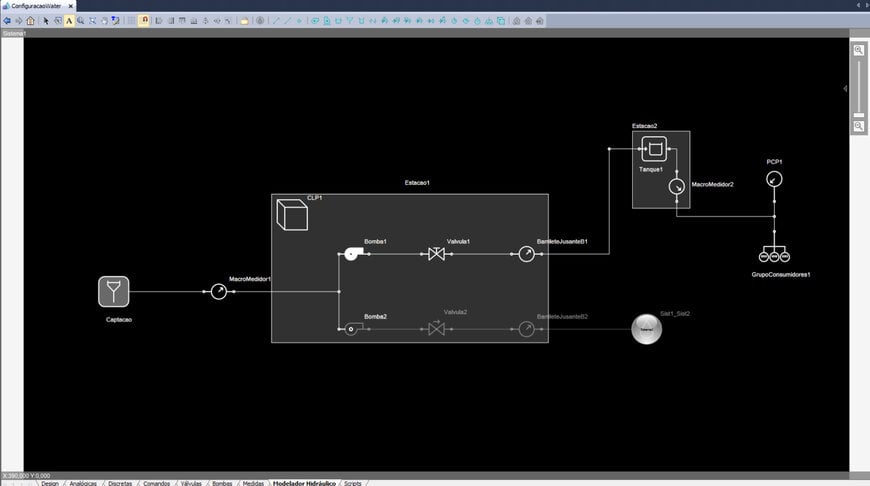The height and width of the screenshot is (486, 870).
Task: Click the zoom in button above slider
Action: [x=858, y=50]
